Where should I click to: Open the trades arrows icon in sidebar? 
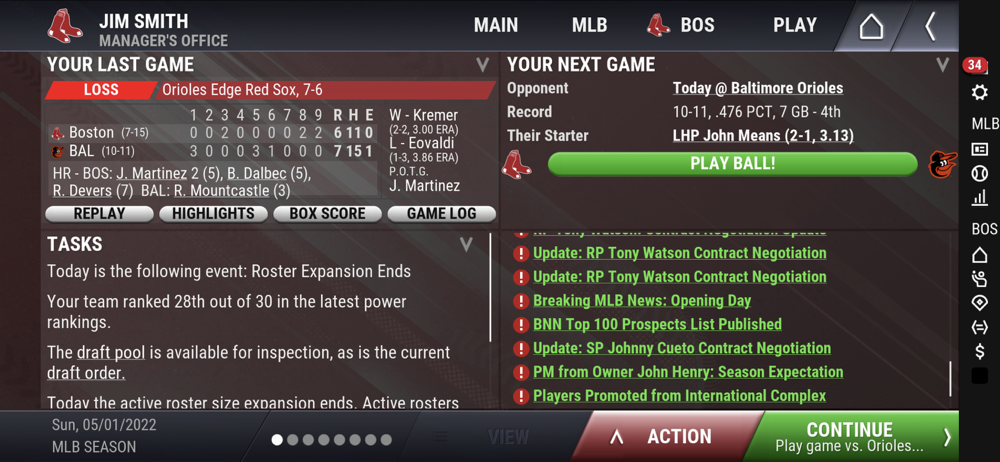click(x=979, y=327)
